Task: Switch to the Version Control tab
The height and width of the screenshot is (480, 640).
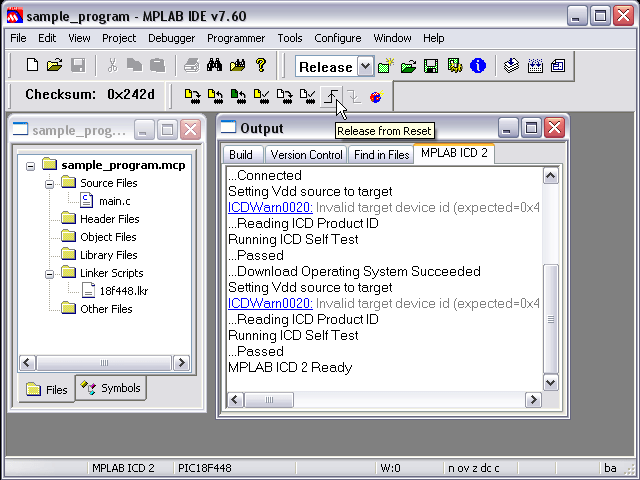Action: 306,155
